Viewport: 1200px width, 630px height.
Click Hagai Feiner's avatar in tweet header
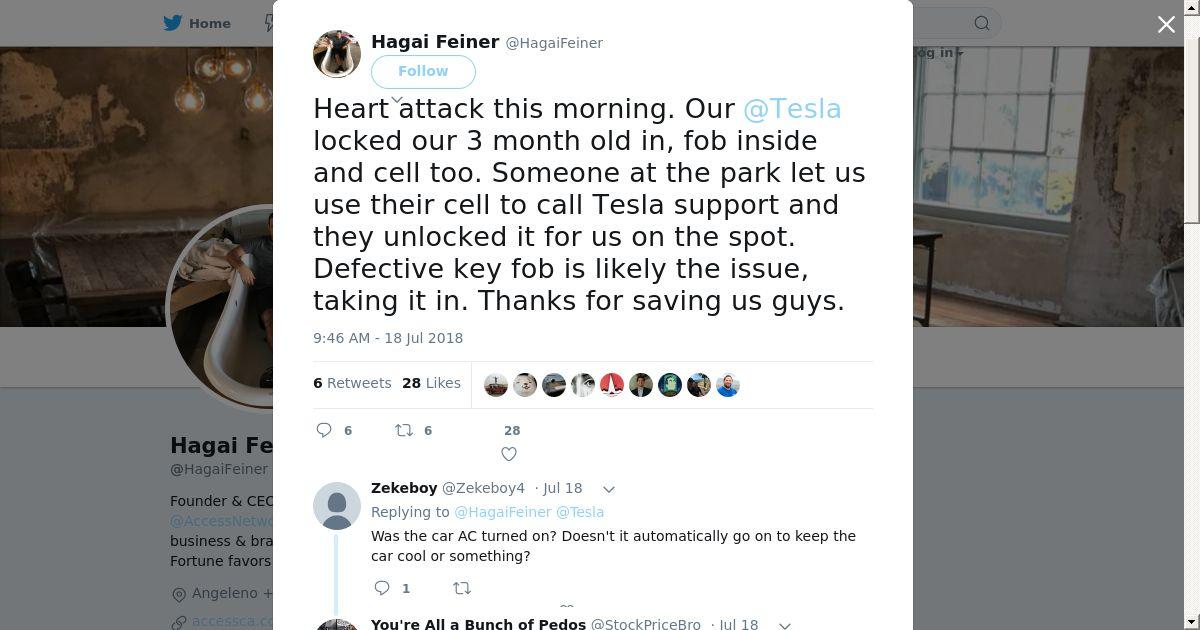pyautogui.click(x=337, y=53)
